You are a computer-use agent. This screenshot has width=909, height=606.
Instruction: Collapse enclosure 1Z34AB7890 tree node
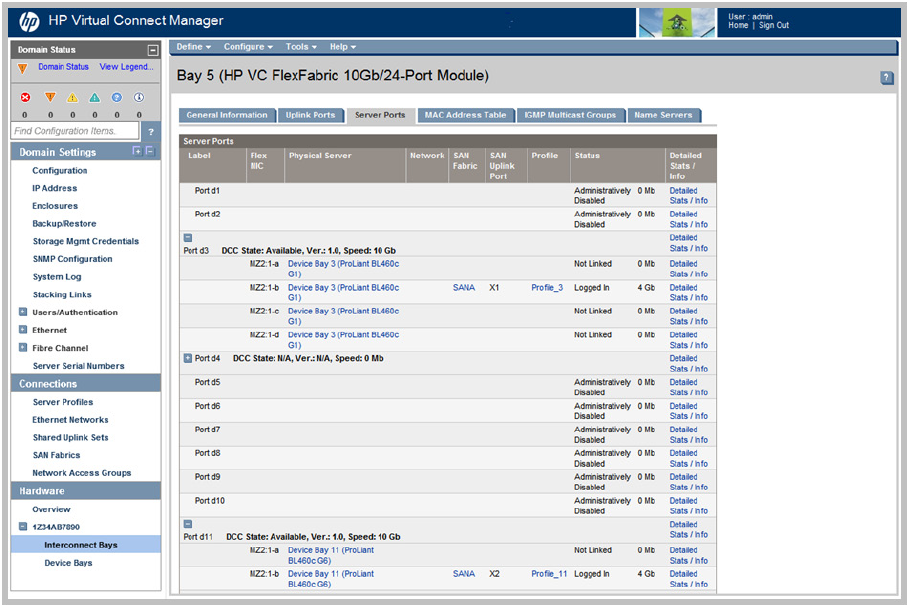[x=23, y=527]
